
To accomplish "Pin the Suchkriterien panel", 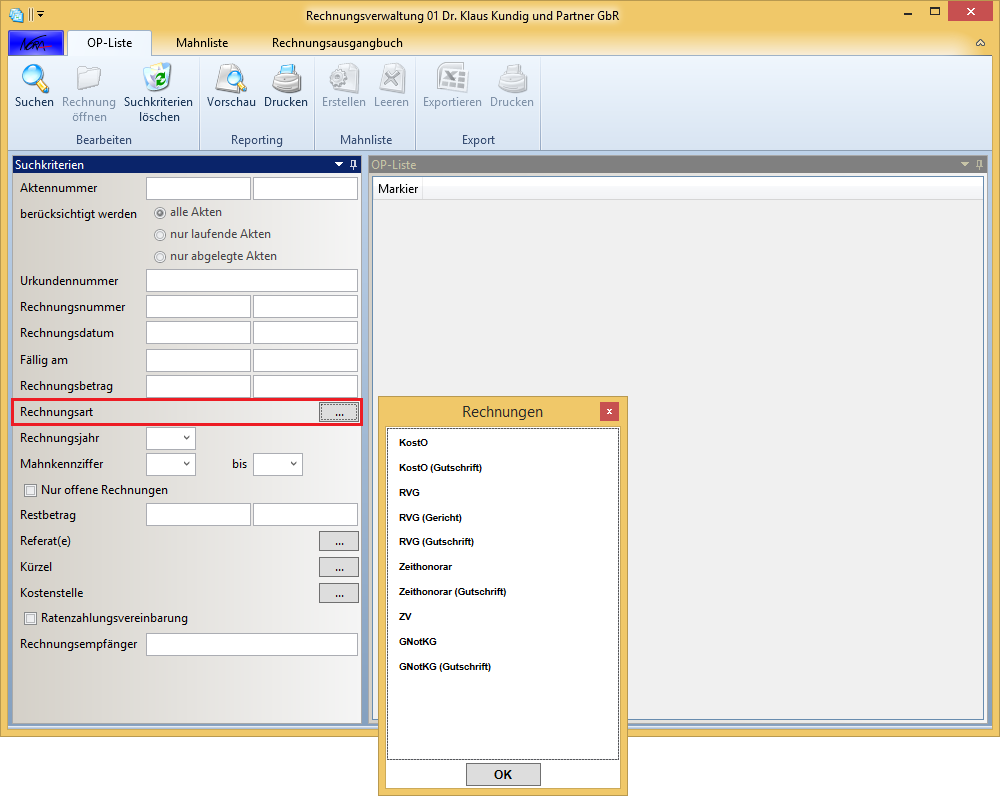I will tap(353, 164).
